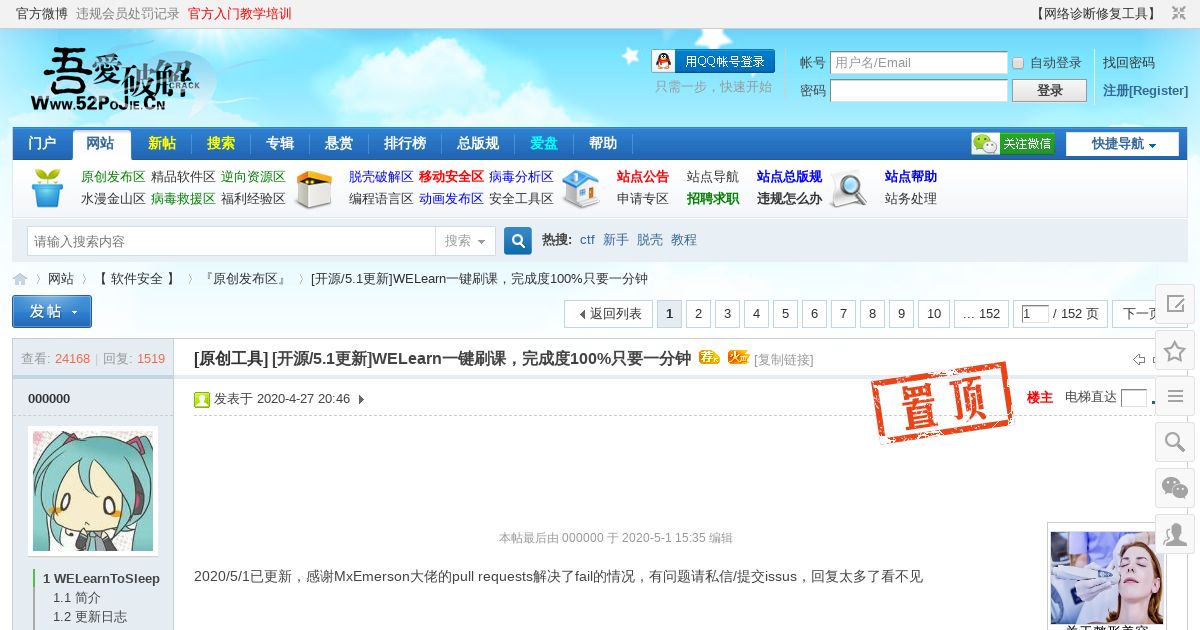Click hot search term ctf
The width and height of the screenshot is (1200, 630).
(x=587, y=240)
